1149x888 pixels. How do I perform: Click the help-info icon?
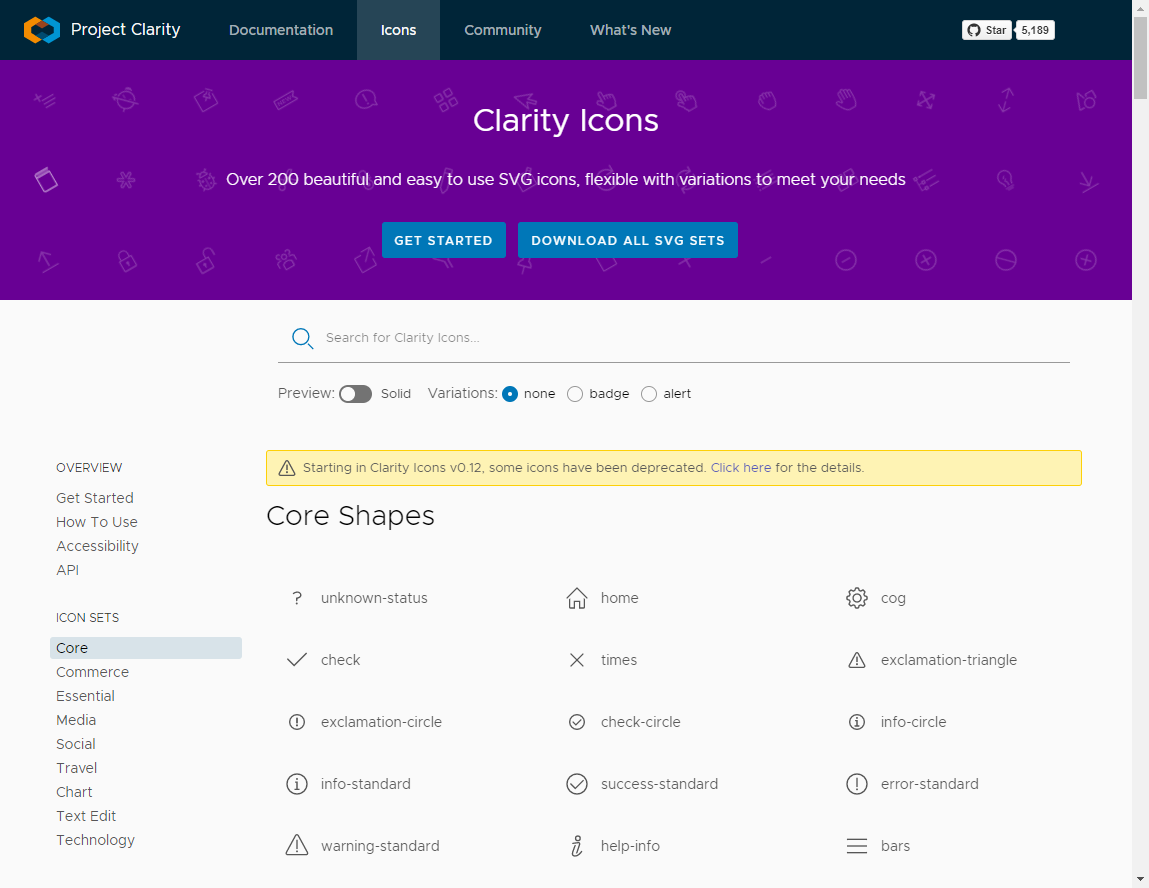577,847
